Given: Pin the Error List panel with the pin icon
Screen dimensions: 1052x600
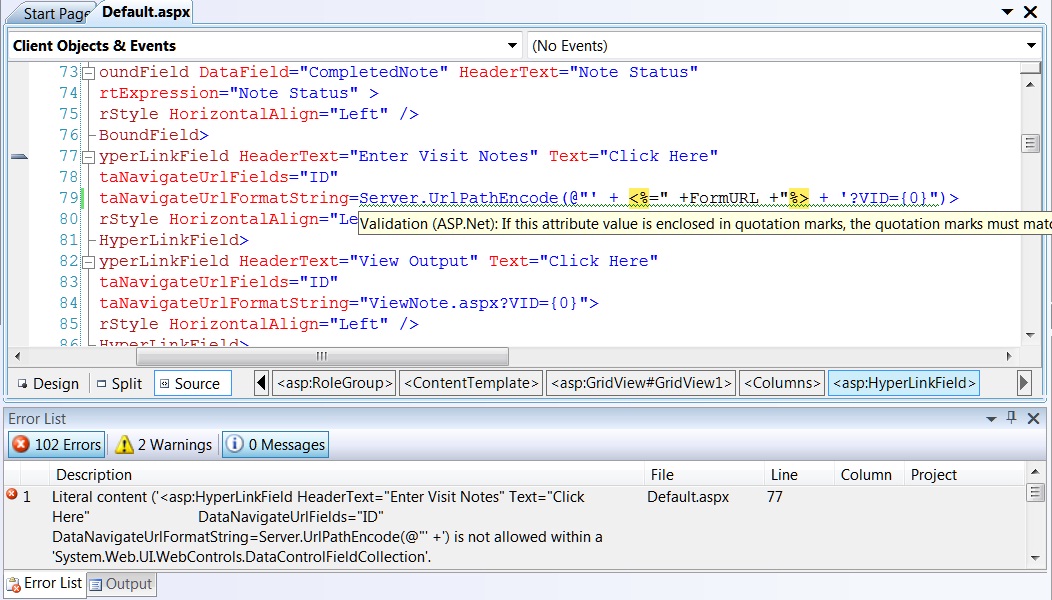Looking at the screenshot, I should [1013, 418].
